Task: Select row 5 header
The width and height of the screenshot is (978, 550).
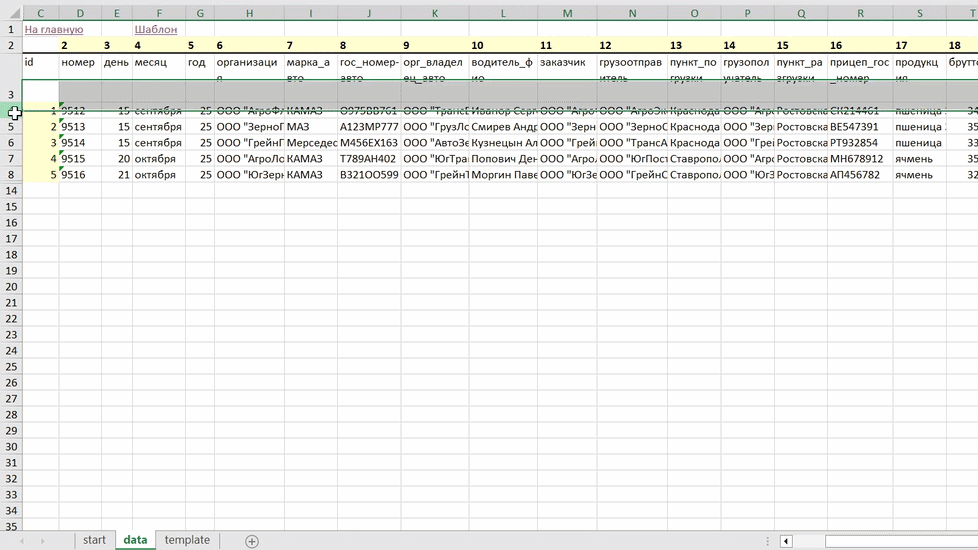Action: [x=11, y=127]
